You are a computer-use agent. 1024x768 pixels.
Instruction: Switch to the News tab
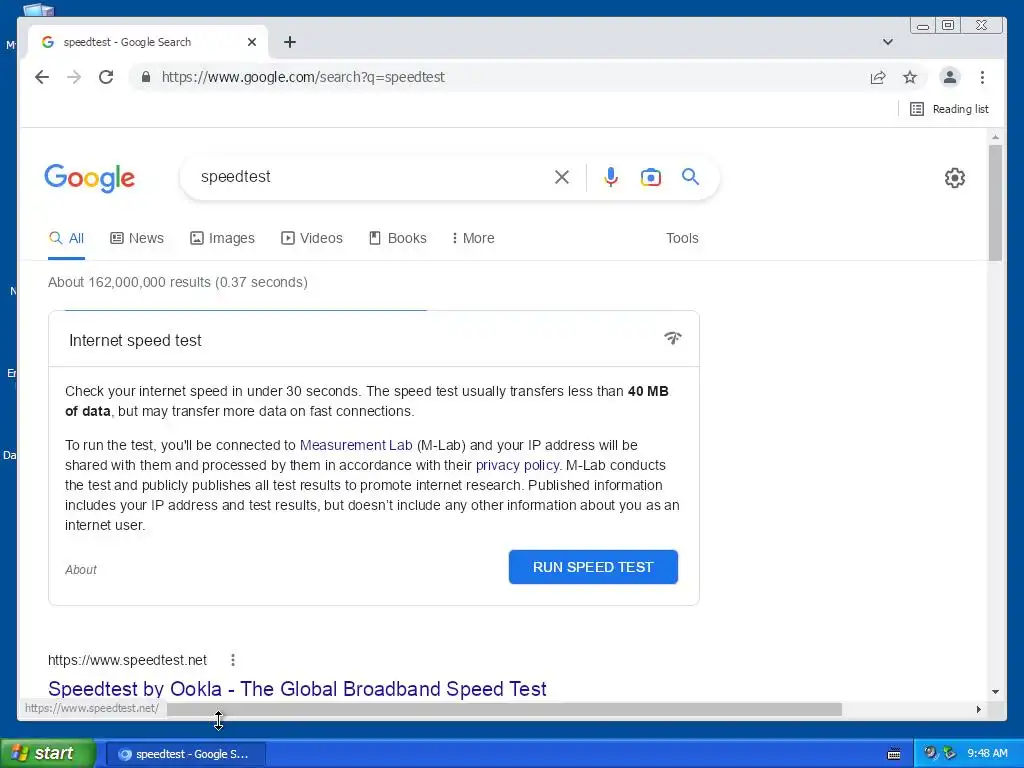pyautogui.click(x=137, y=238)
